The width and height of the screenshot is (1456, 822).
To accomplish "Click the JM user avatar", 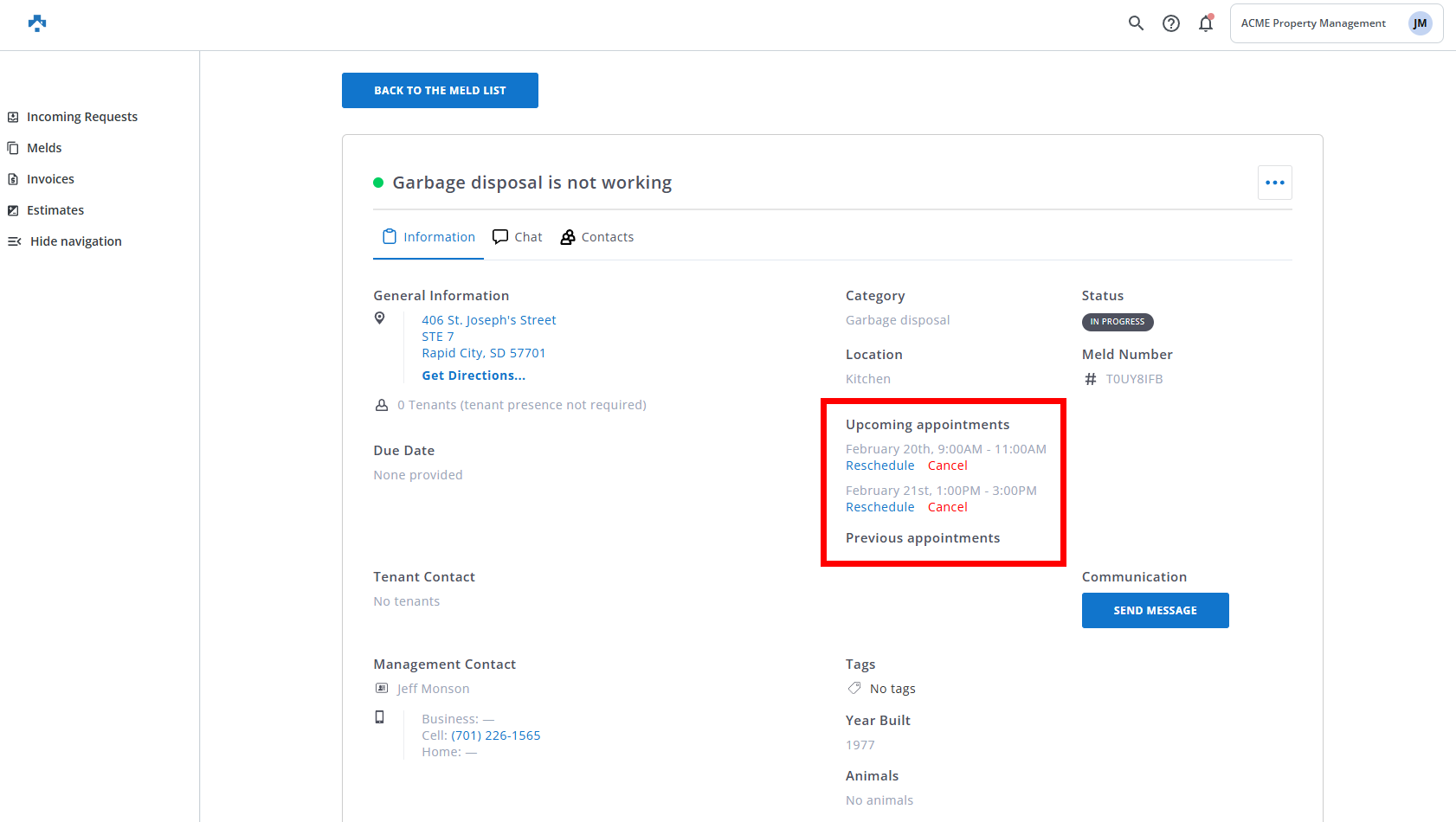I will coord(1420,23).
